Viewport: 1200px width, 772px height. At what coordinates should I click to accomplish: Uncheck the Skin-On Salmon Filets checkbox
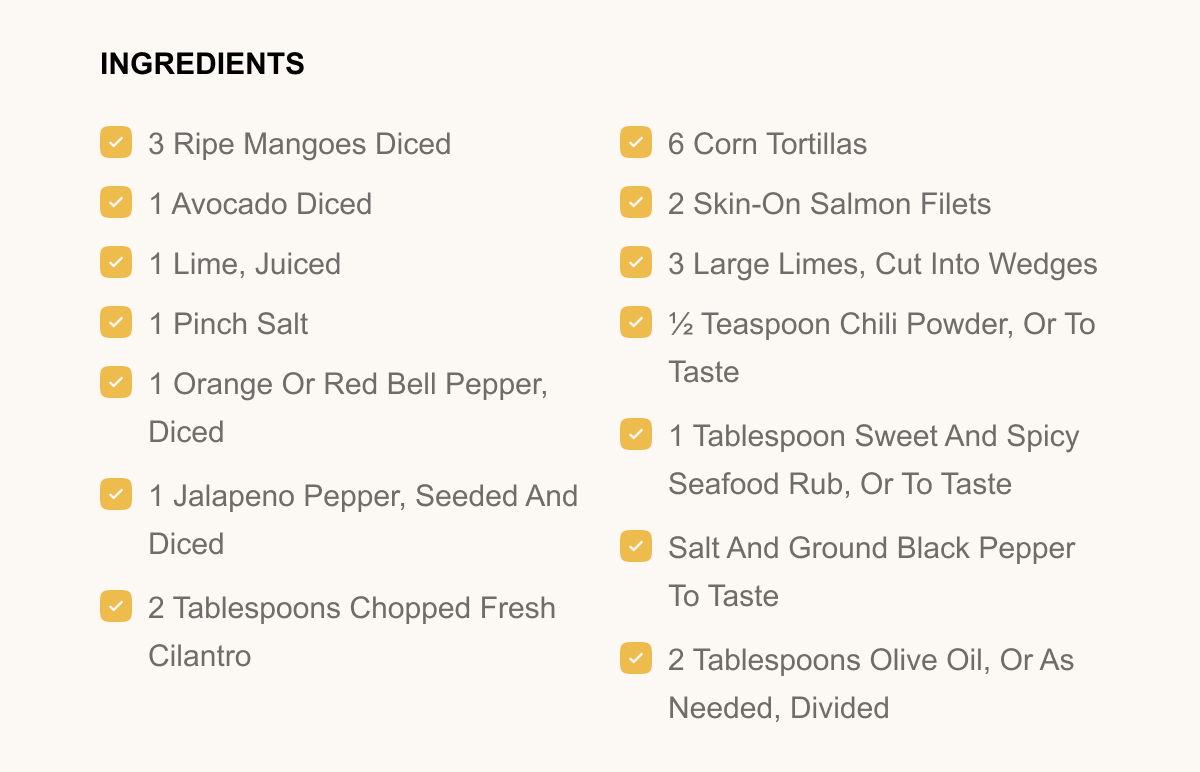(x=636, y=202)
